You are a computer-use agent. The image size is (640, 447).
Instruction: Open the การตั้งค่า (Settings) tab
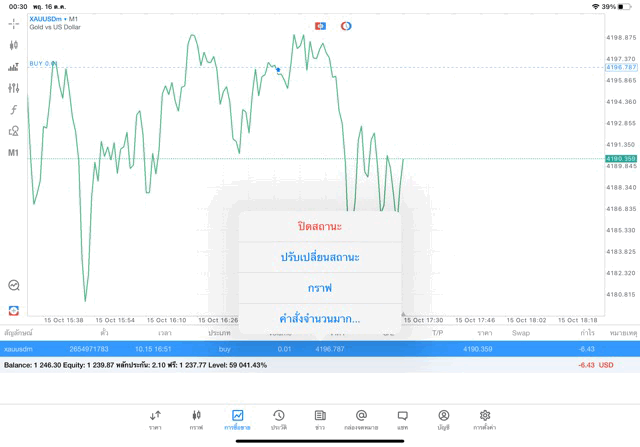pos(485,419)
